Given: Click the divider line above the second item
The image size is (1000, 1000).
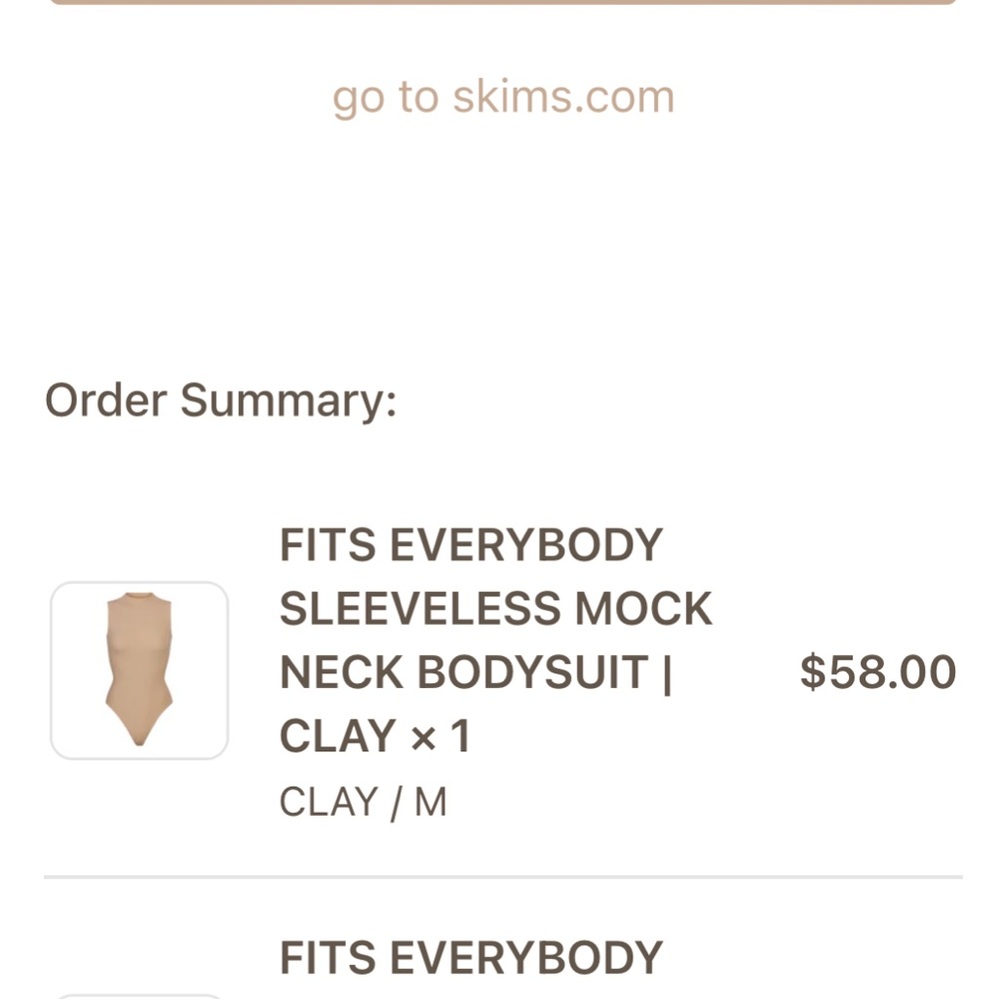Looking at the screenshot, I should [x=500, y=875].
